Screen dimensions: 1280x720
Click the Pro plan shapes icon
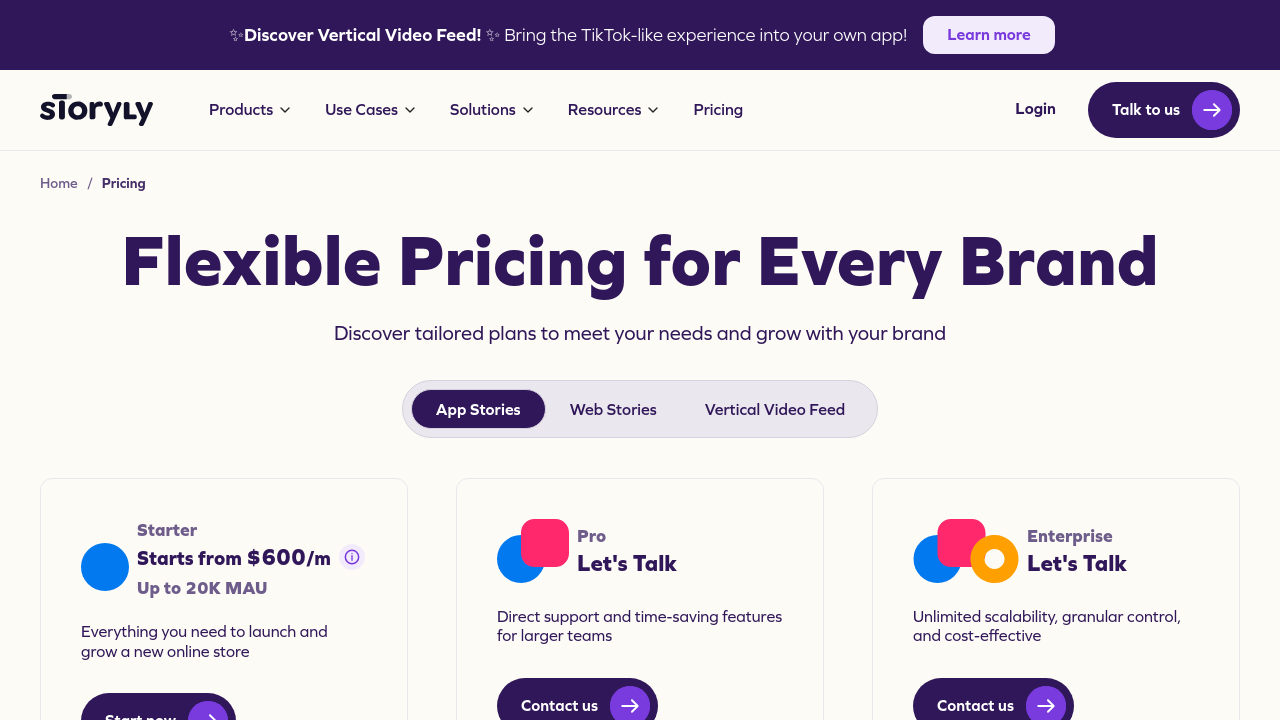(532, 551)
